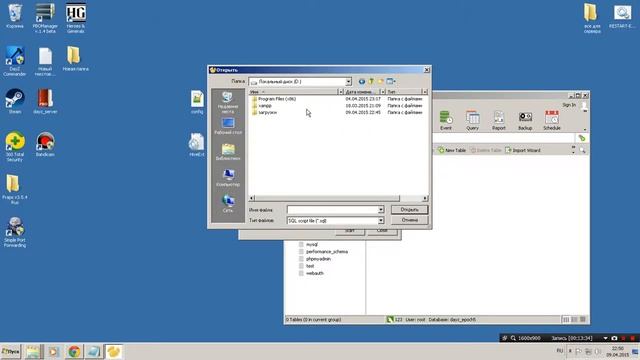Open the recorder bar dropdown arrow

pos(605,338)
